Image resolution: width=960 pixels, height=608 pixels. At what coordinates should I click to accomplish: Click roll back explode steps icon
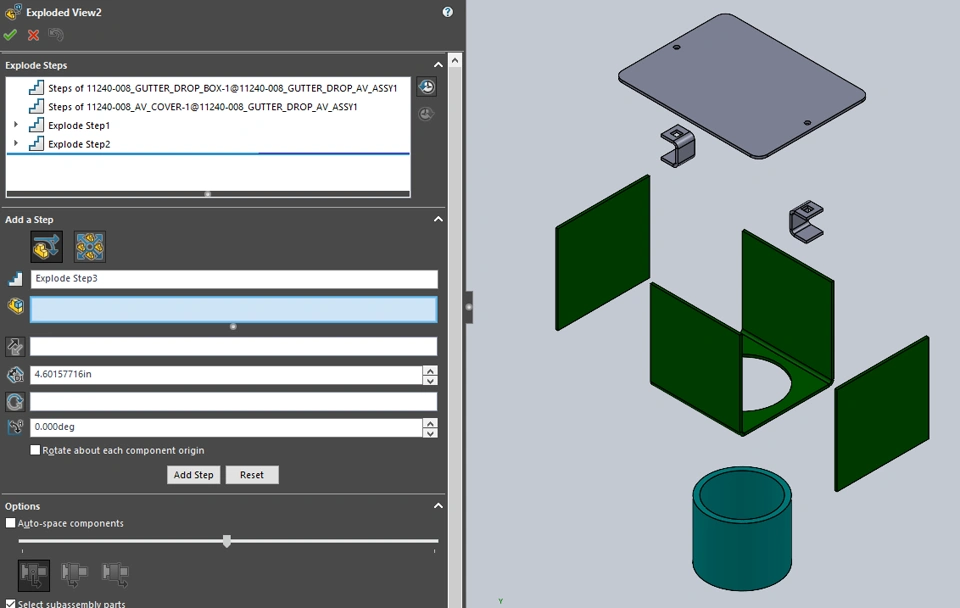[x=426, y=87]
